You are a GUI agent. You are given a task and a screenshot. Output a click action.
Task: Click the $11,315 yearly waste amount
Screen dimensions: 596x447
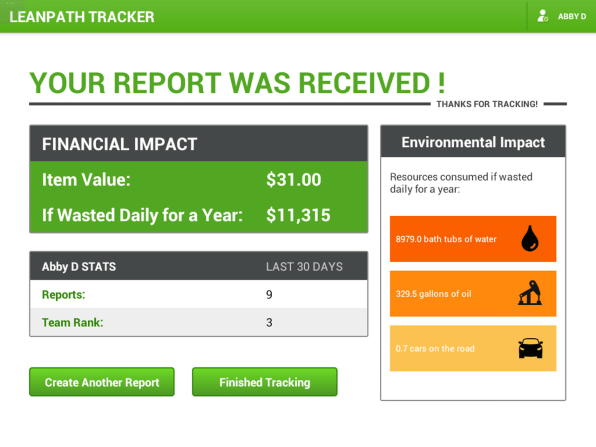[x=298, y=215]
